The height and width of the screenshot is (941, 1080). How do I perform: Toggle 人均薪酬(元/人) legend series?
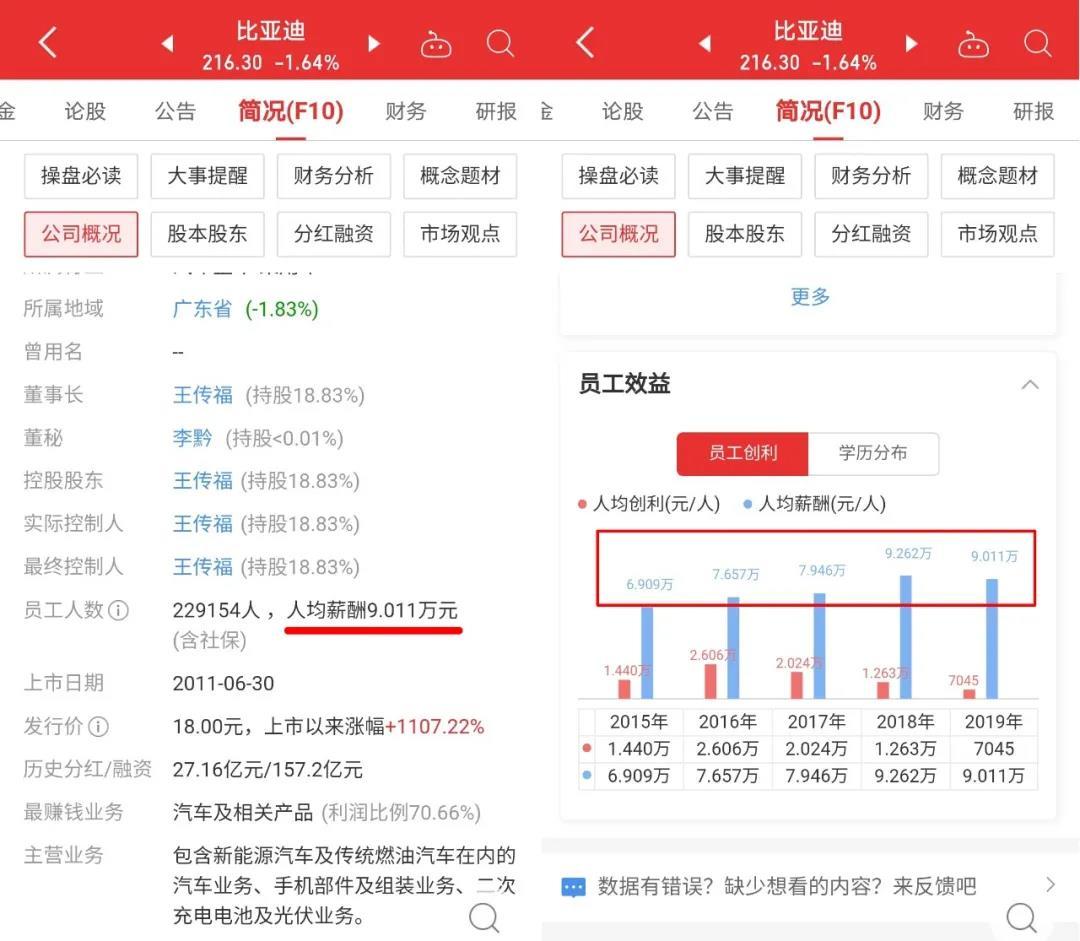point(815,504)
